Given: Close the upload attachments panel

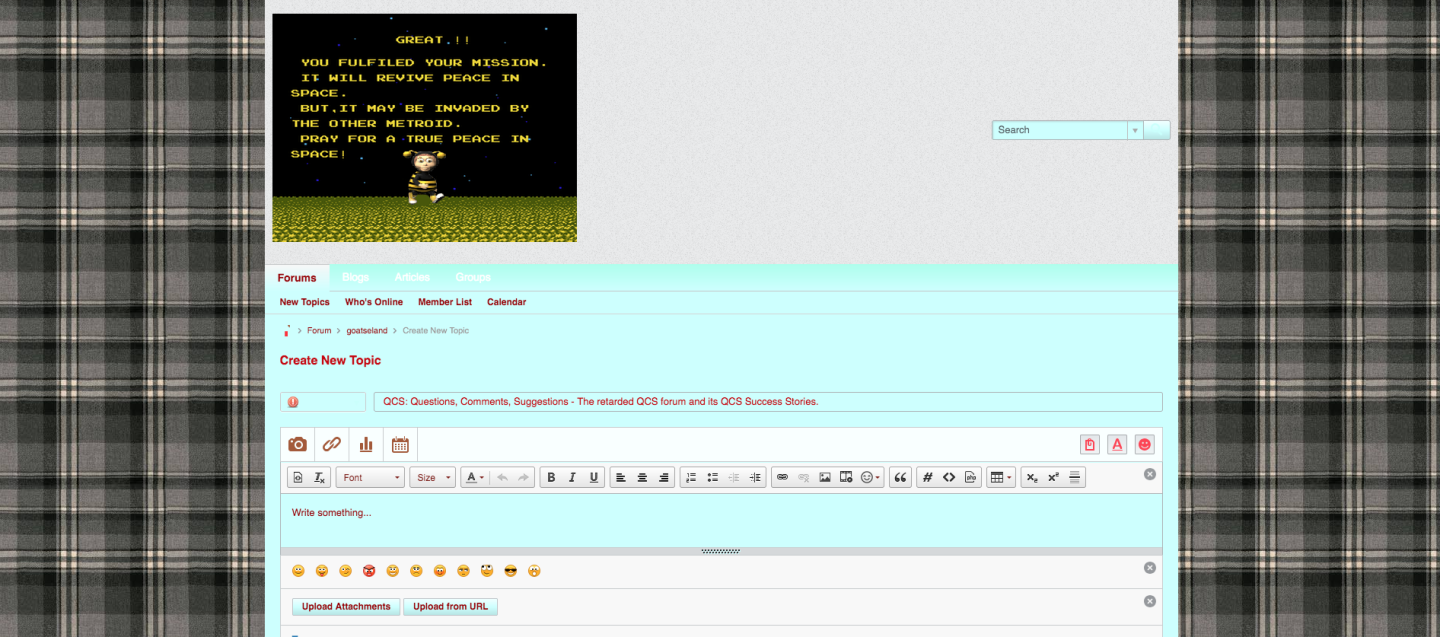Looking at the screenshot, I should (x=1149, y=601).
